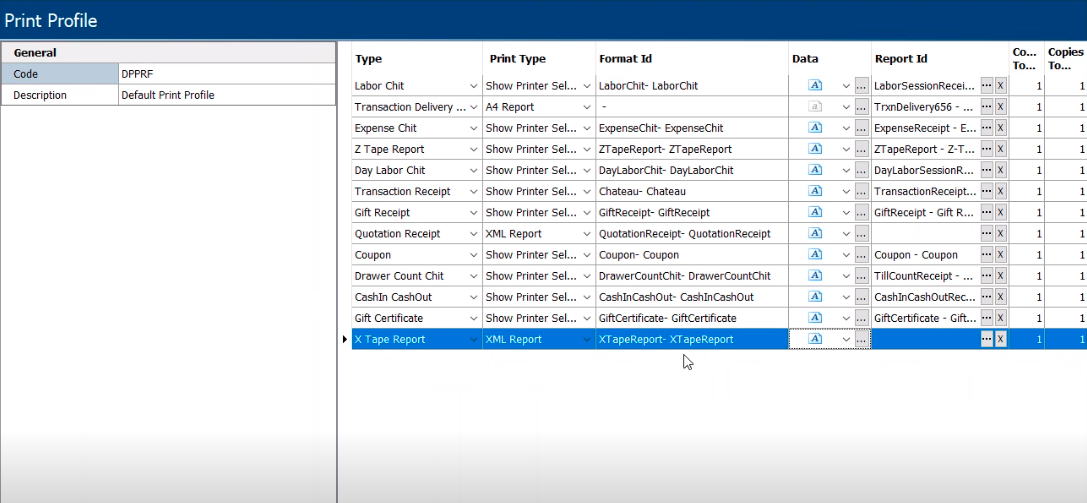This screenshot has width=1087, height=503.
Task: Browse Data with ellipsis button in Labor Chit row
Action: (862, 86)
